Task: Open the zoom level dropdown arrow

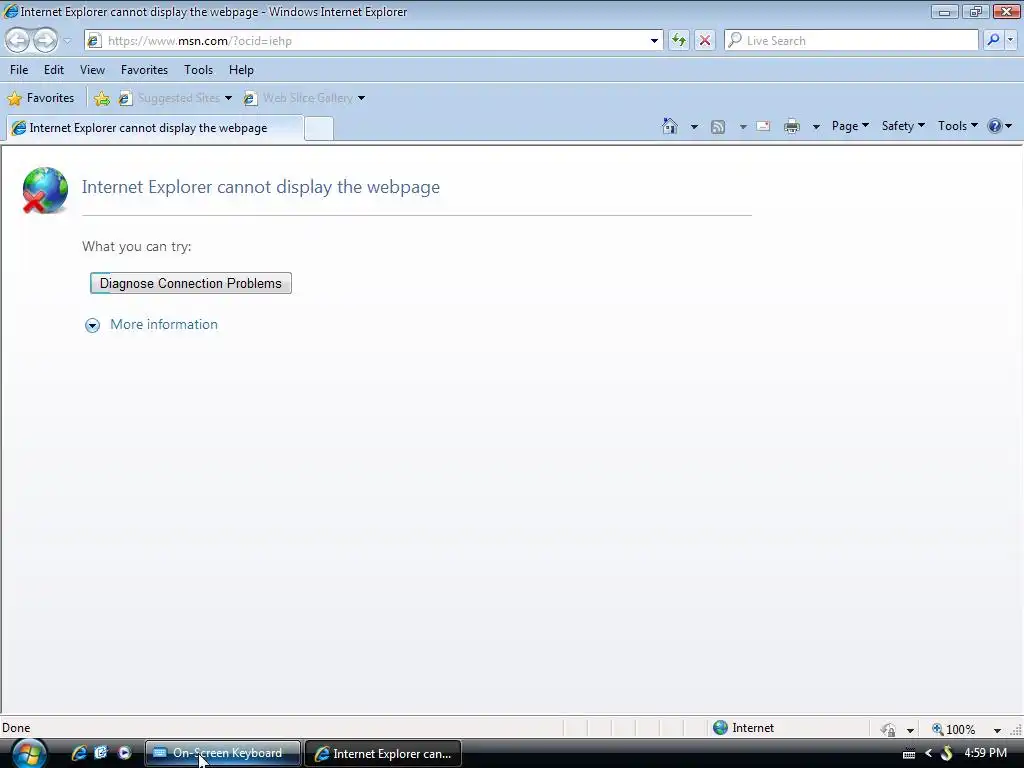Action: click(x=997, y=730)
